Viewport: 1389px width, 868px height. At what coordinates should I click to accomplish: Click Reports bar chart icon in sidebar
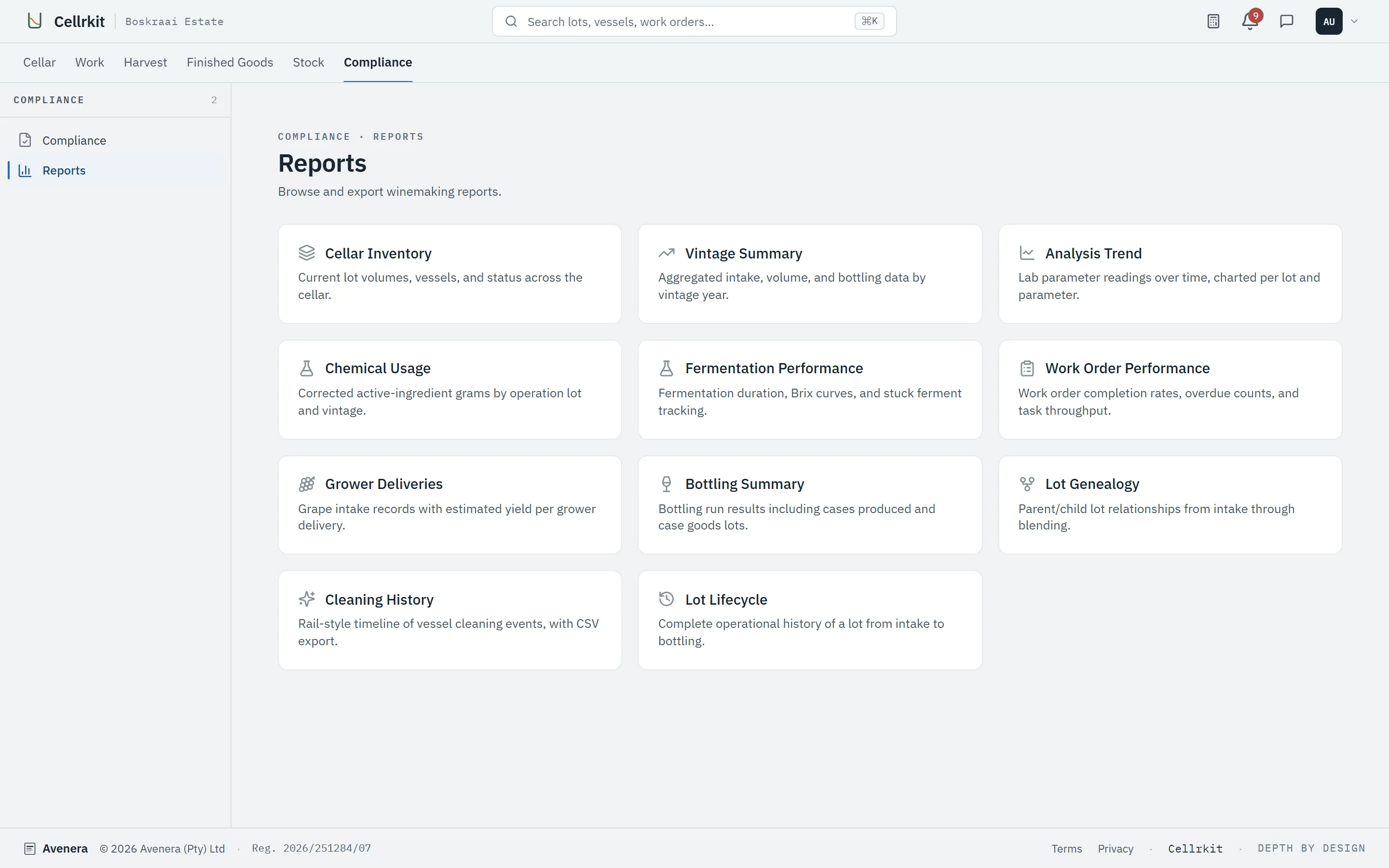[25, 171]
